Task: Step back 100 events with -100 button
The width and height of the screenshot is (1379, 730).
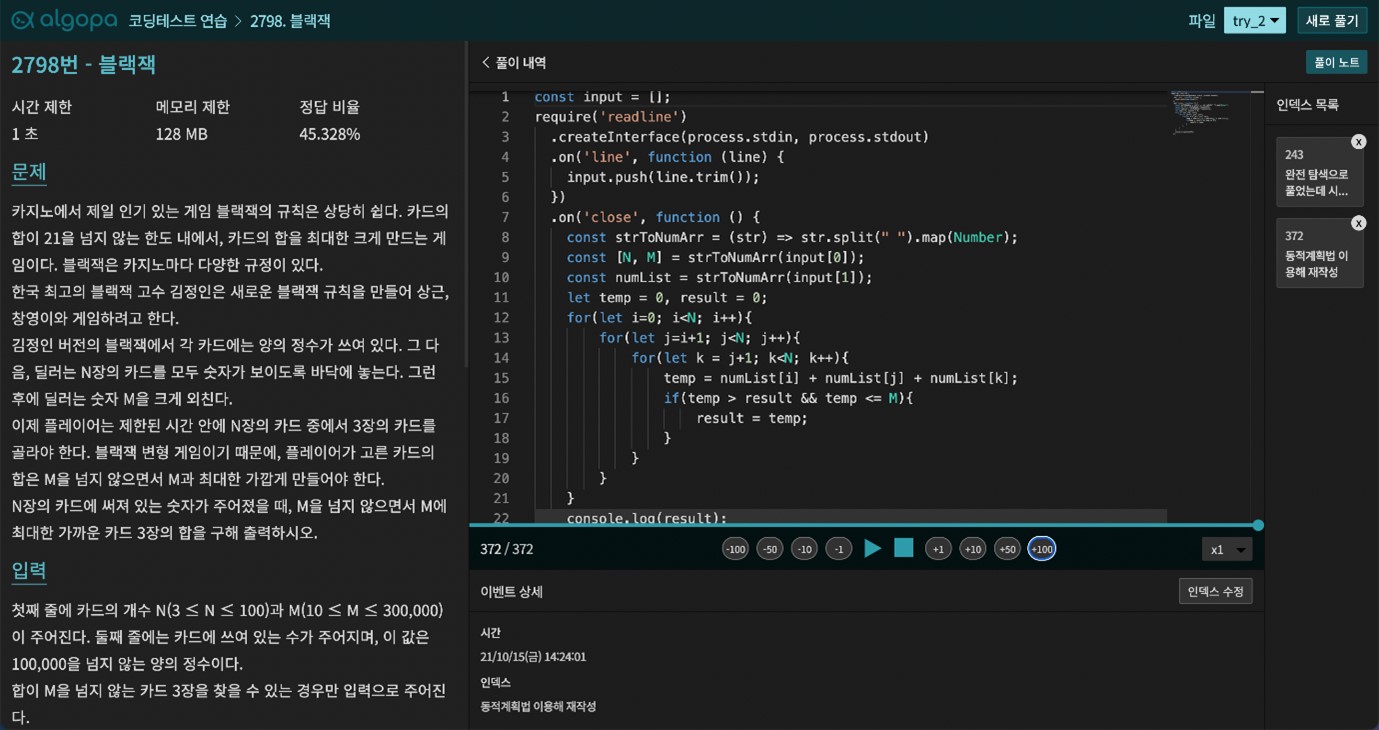Action: [x=735, y=549]
